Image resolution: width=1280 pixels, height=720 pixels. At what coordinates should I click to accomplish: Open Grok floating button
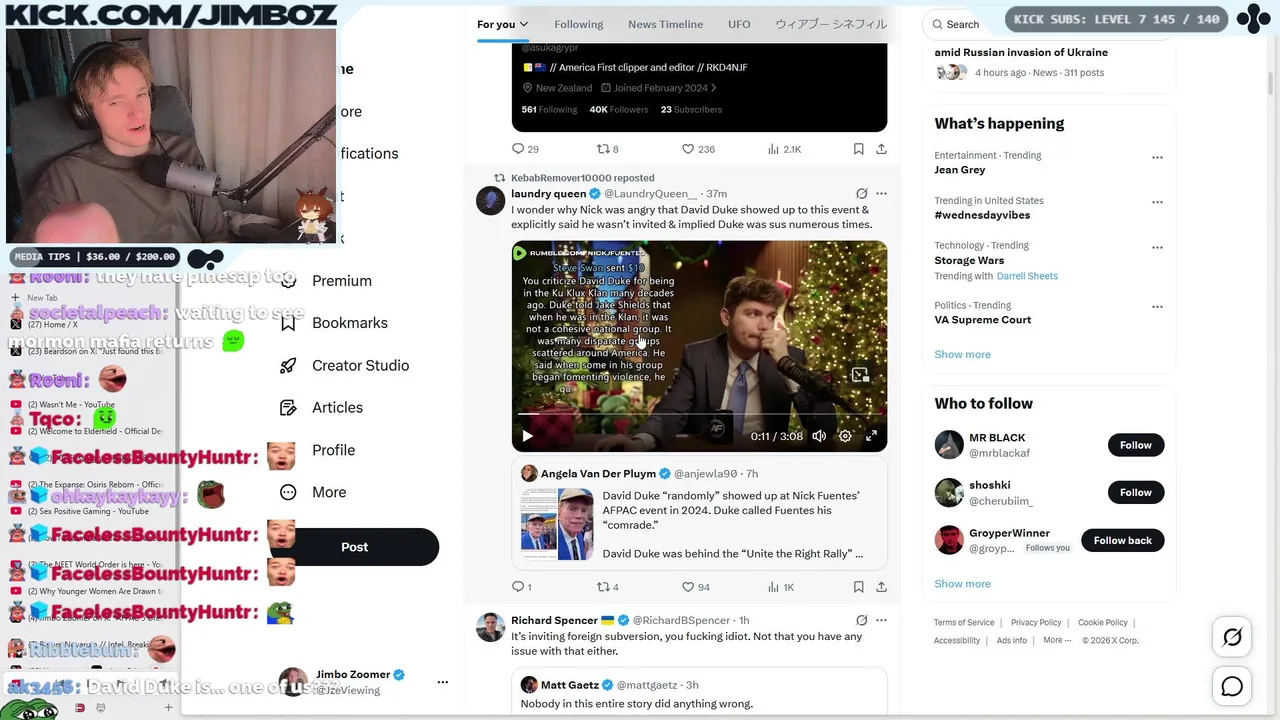tap(1232, 637)
